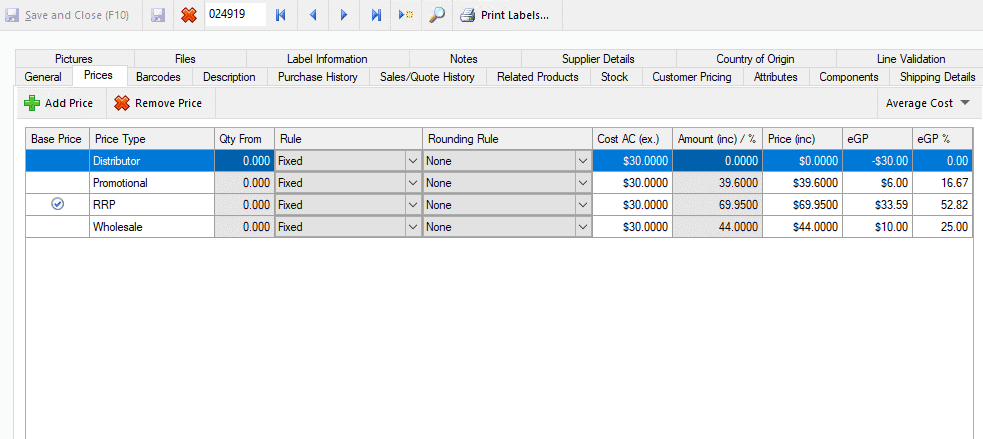Go to previous record arrow
The height and width of the screenshot is (439, 983).
[313, 15]
